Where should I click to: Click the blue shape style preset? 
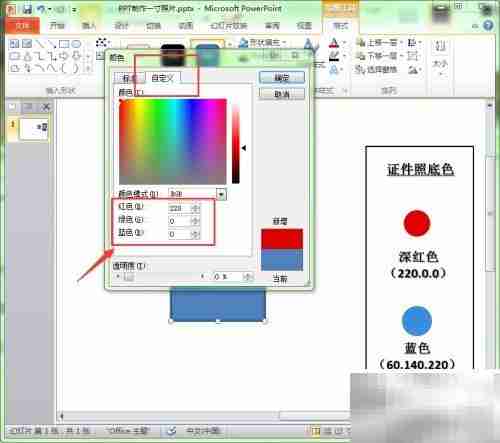point(207,55)
